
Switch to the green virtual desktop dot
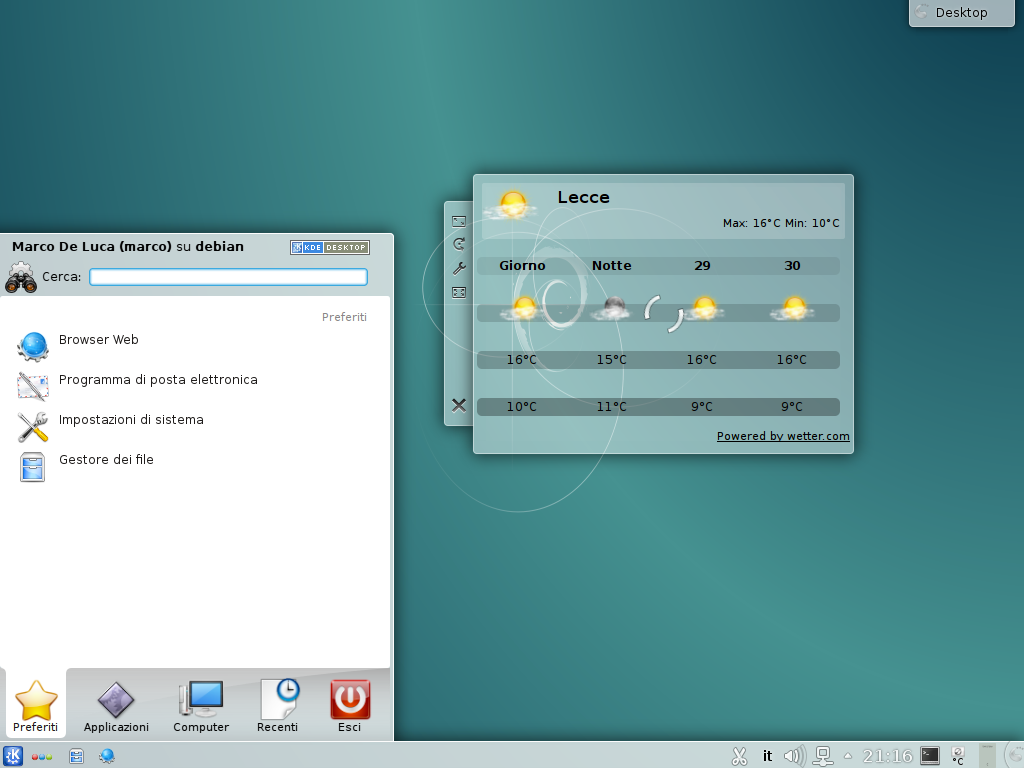49,757
